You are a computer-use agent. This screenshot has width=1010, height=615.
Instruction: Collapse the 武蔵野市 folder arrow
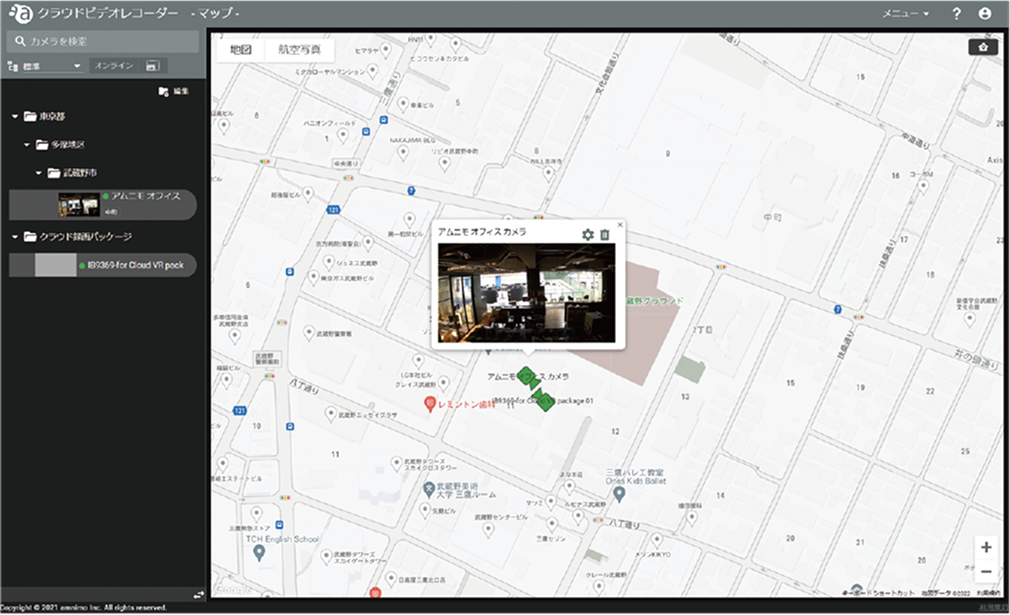pyautogui.click(x=39, y=173)
